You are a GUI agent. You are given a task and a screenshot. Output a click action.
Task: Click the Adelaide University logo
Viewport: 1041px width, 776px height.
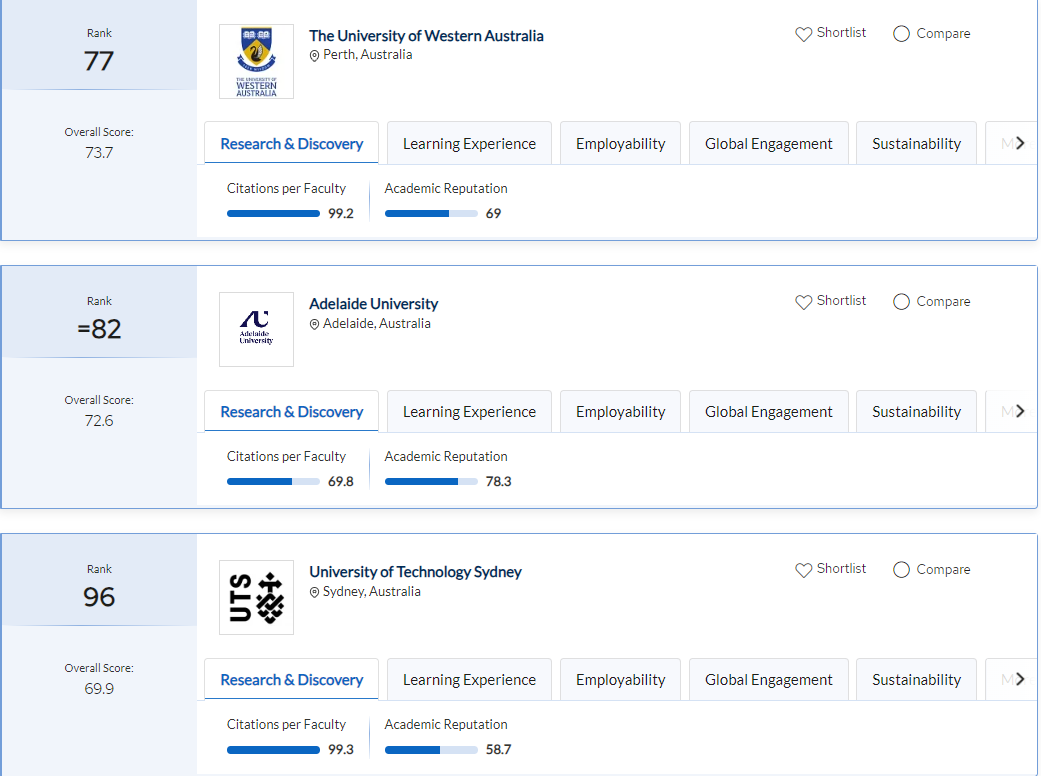pyautogui.click(x=256, y=329)
